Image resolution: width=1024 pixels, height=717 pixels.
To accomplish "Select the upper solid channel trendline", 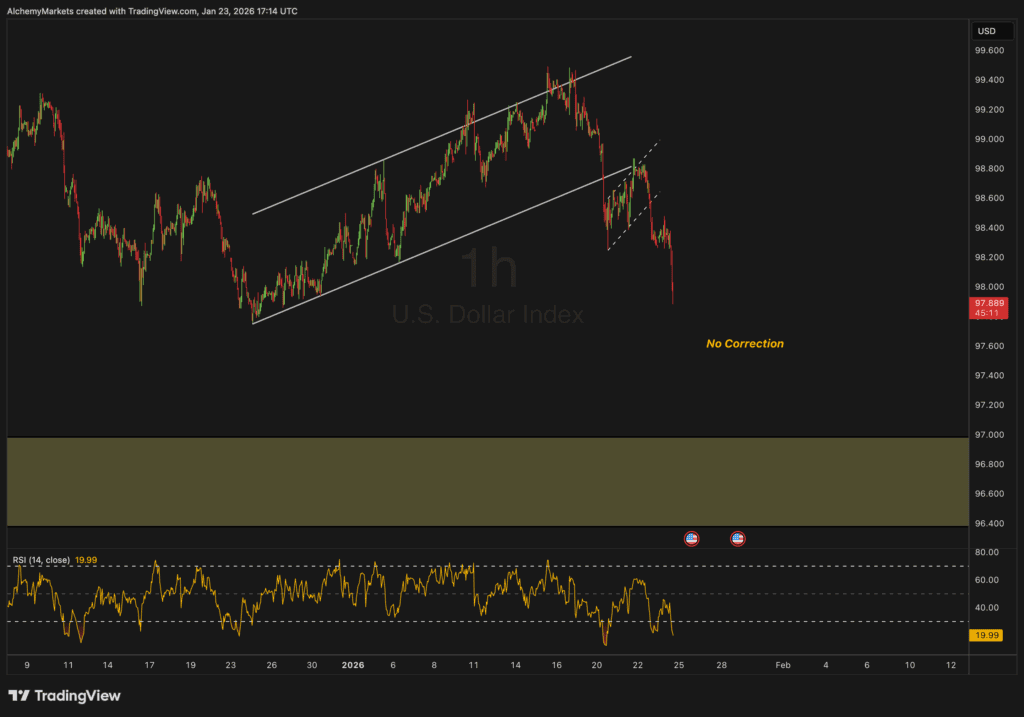I will pyautogui.click(x=440, y=135).
